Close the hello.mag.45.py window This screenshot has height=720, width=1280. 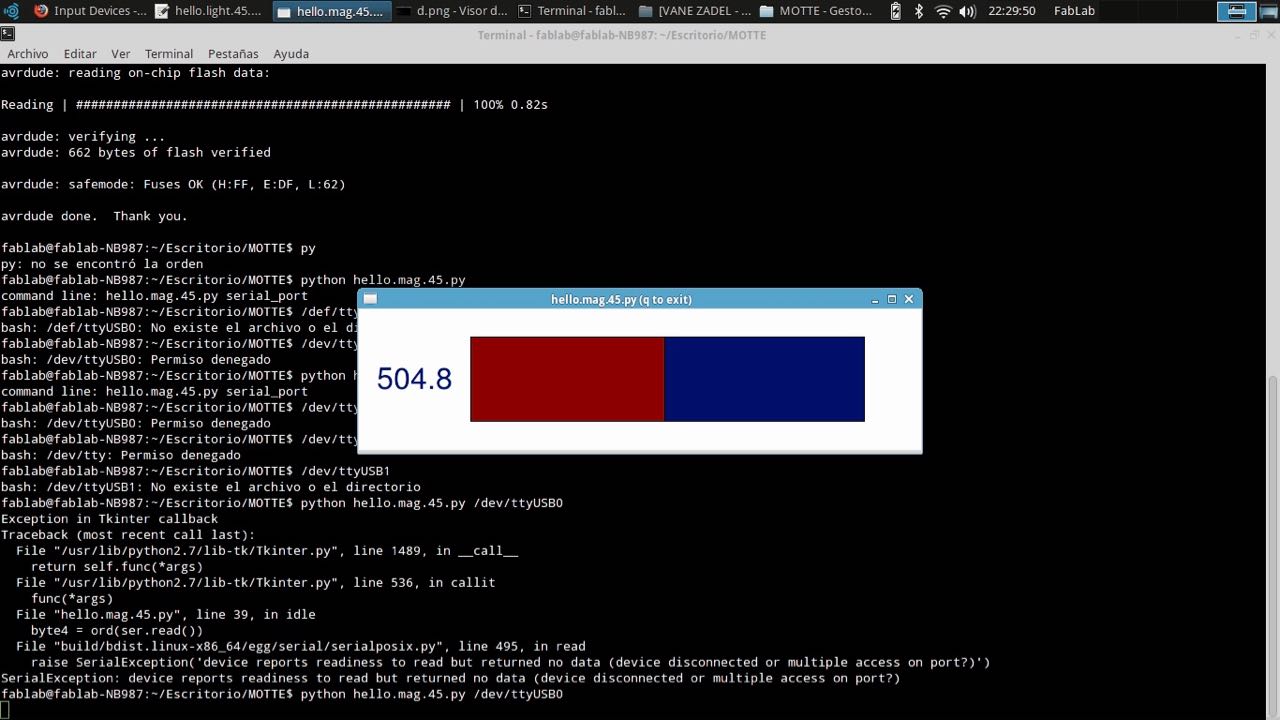(908, 299)
